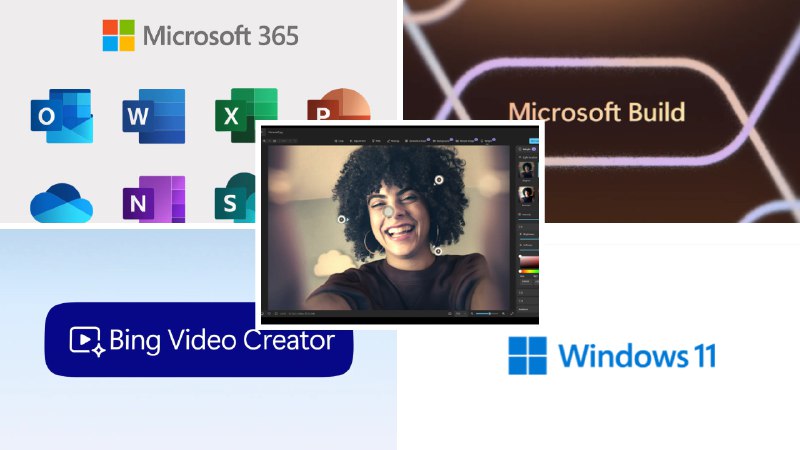Click the "Microsoft Build" text
Screen dimensions: 800x450
tap(596, 112)
